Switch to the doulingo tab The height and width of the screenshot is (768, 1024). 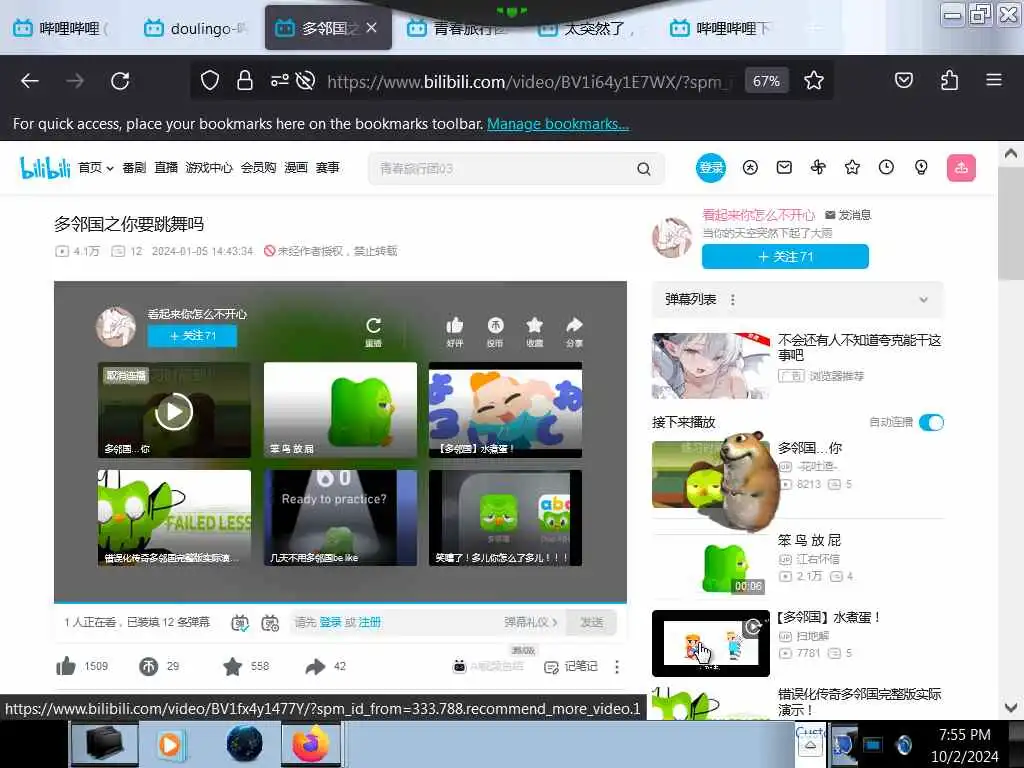(x=196, y=29)
